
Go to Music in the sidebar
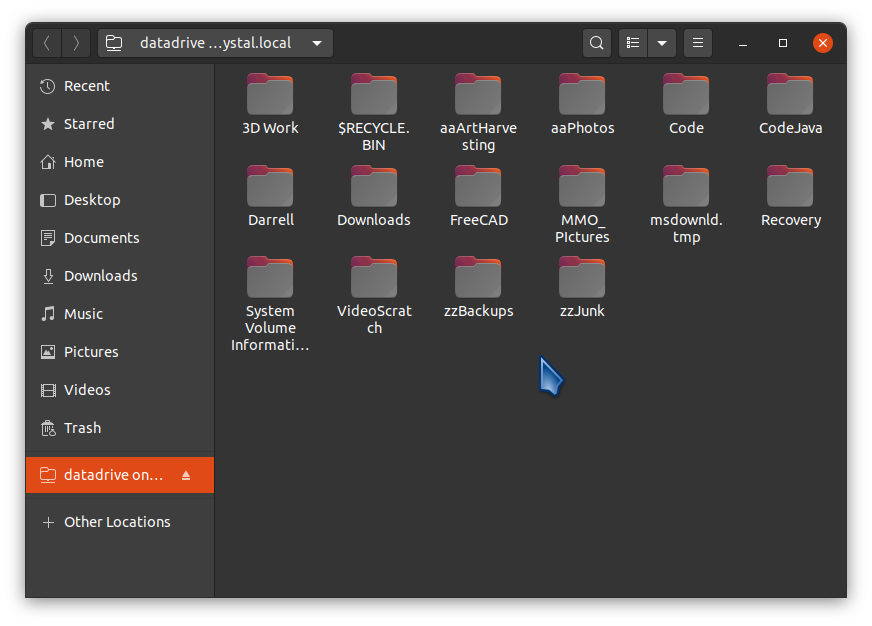pos(83,314)
